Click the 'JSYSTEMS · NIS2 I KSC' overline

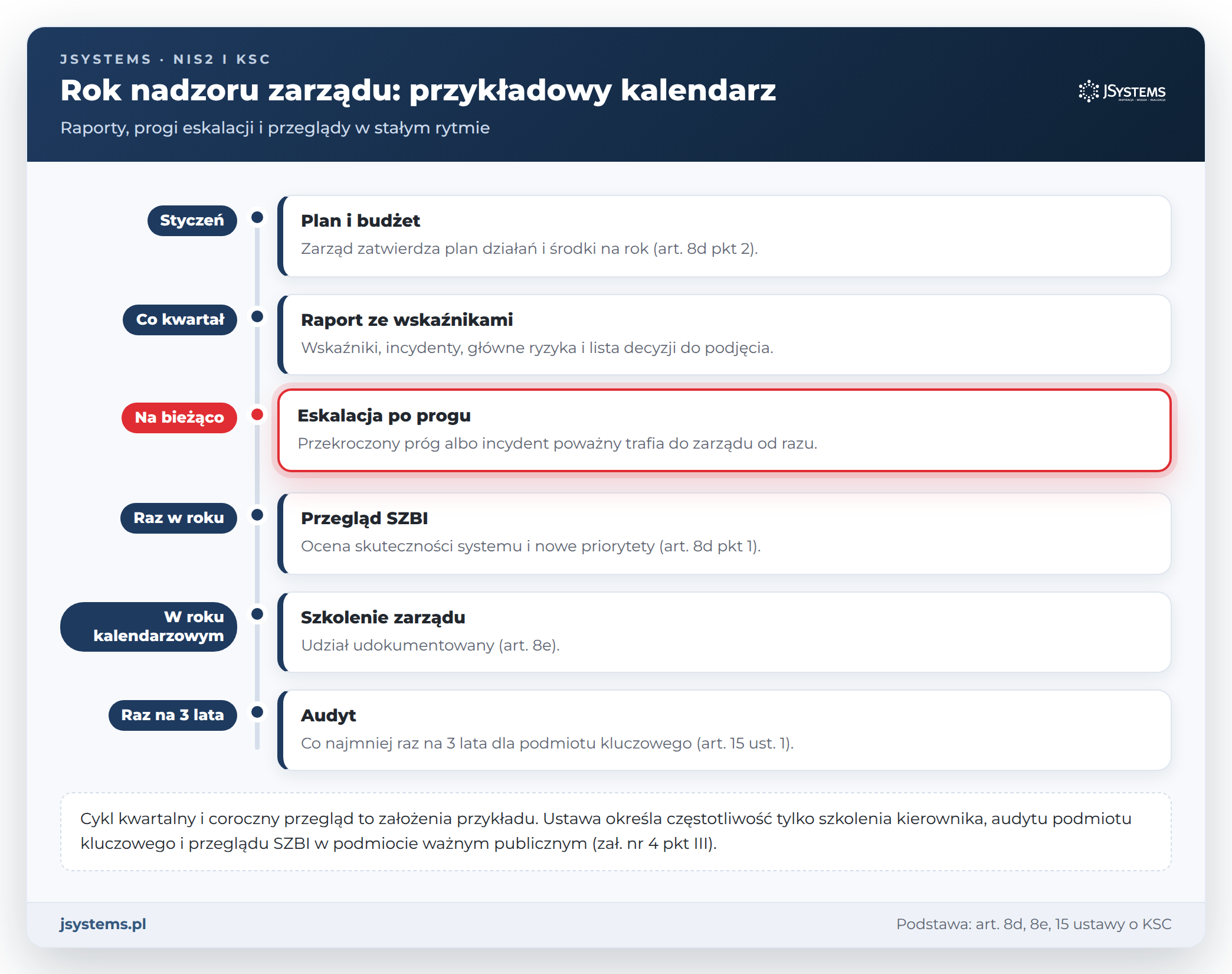pos(165,59)
